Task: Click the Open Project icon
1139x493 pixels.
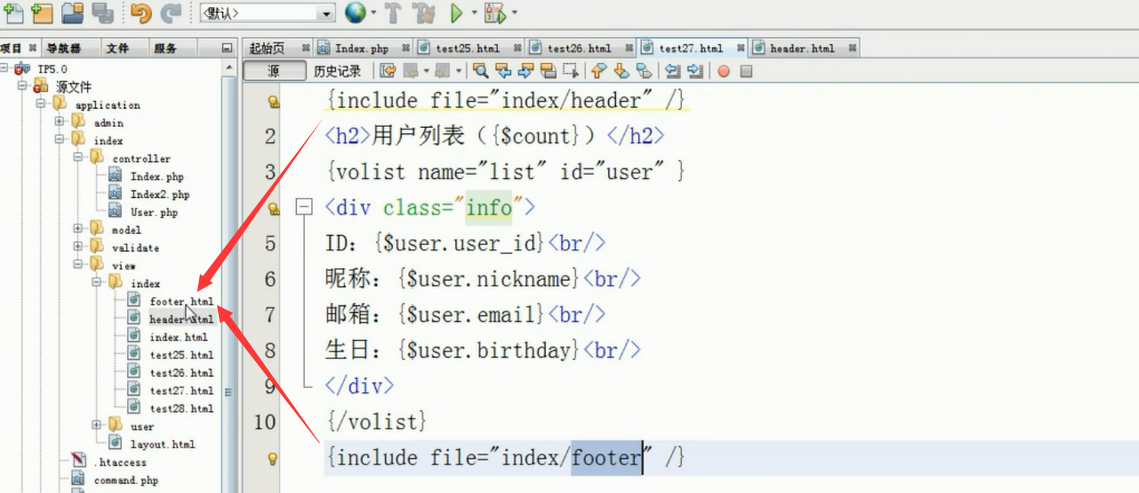Action: coord(71,12)
